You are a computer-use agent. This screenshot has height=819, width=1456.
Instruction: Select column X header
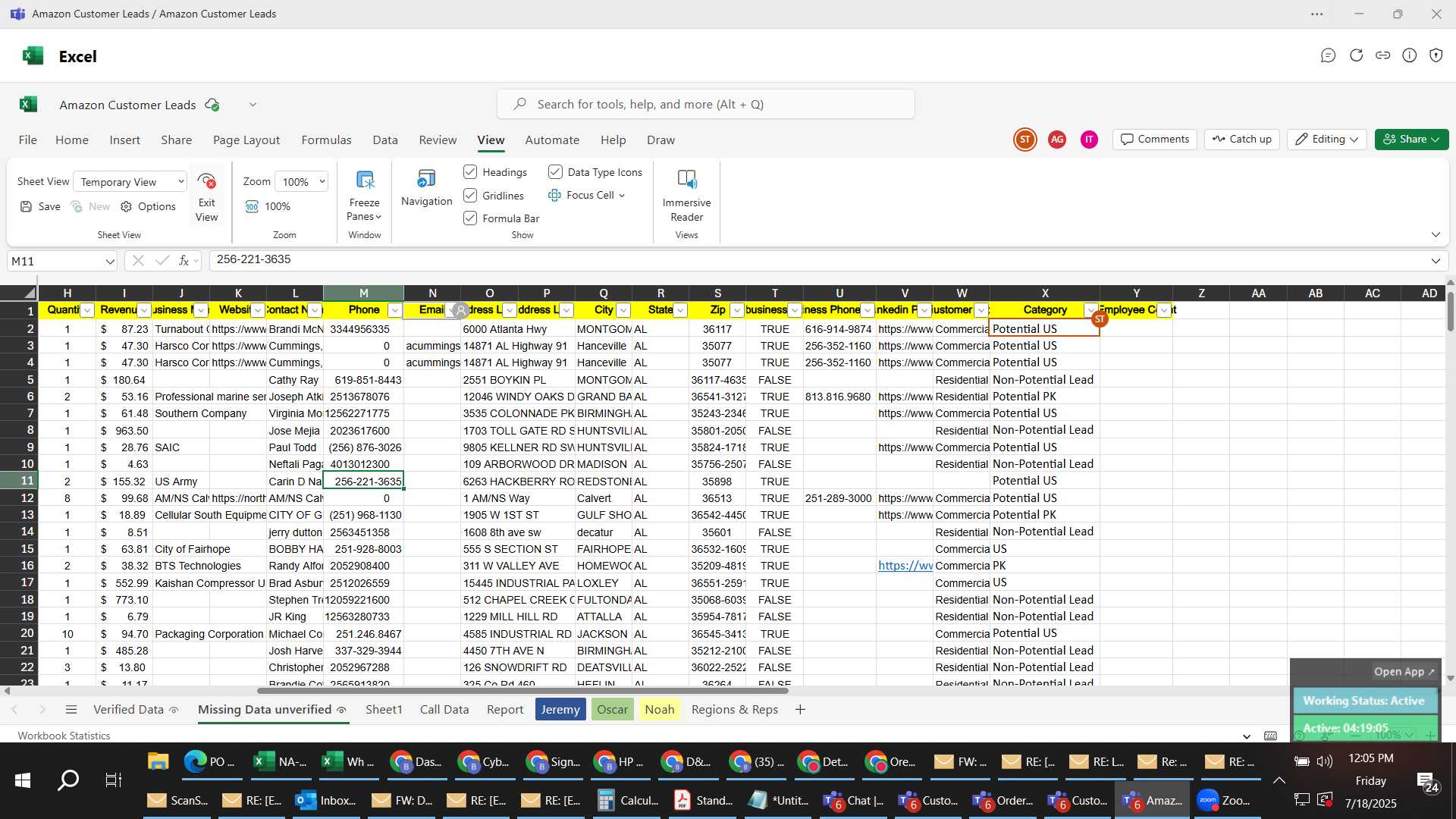click(1044, 293)
